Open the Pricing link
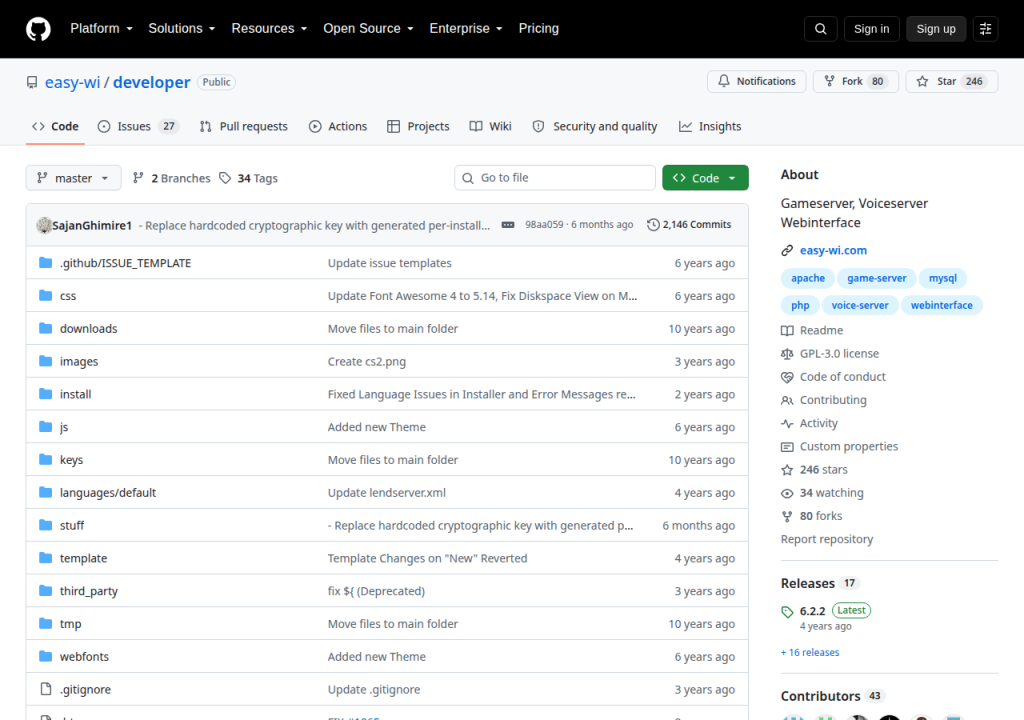Viewport: 1024px width, 720px height. click(x=539, y=29)
